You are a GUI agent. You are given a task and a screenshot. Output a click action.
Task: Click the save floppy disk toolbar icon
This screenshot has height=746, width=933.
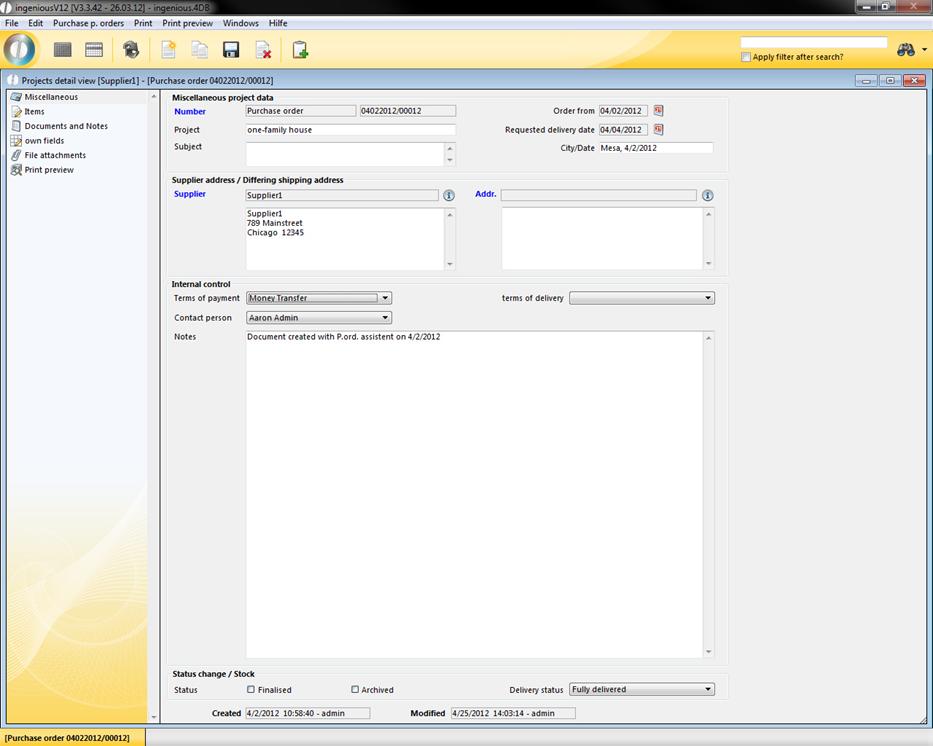pyautogui.click(x=230, y=50)
